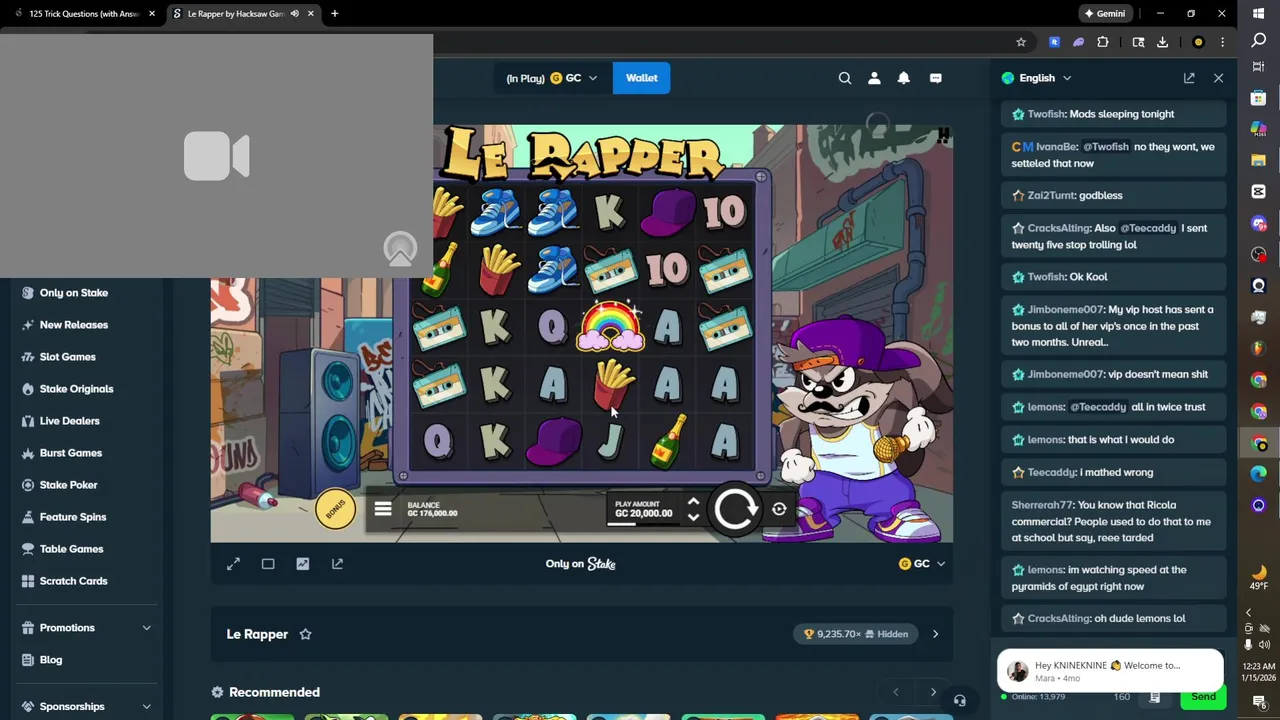The image size is (1280, 720).
Task: Open the notifications bell
Action: [x=904, y=78]
